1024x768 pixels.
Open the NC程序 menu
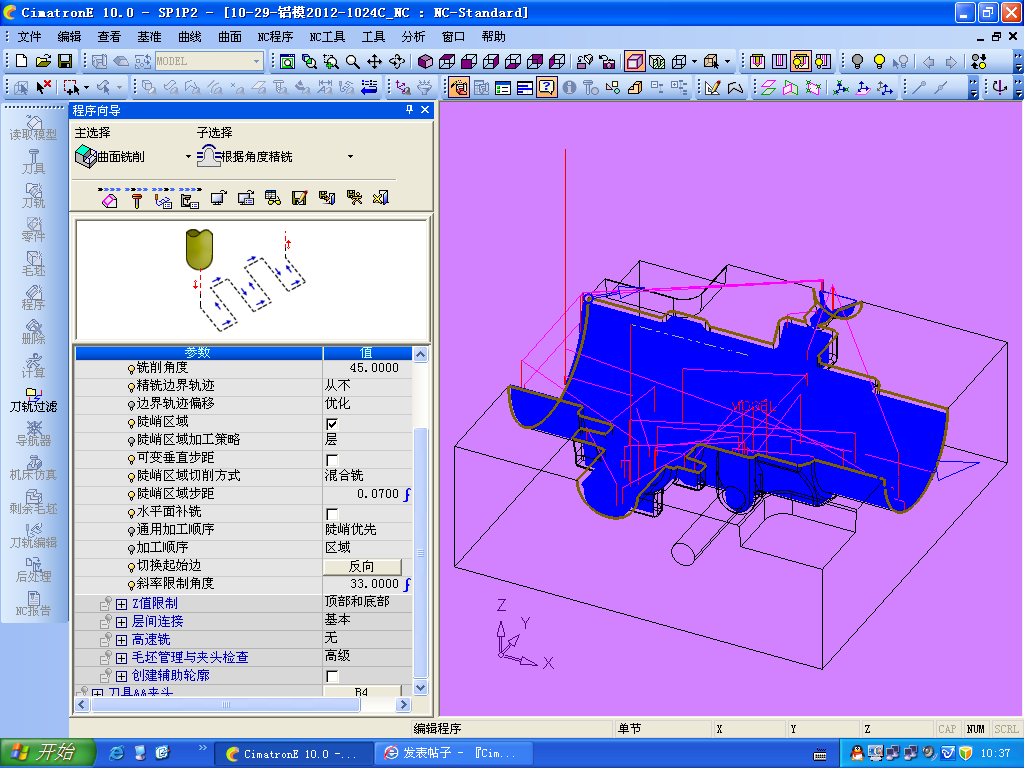[x=274, y=37]
